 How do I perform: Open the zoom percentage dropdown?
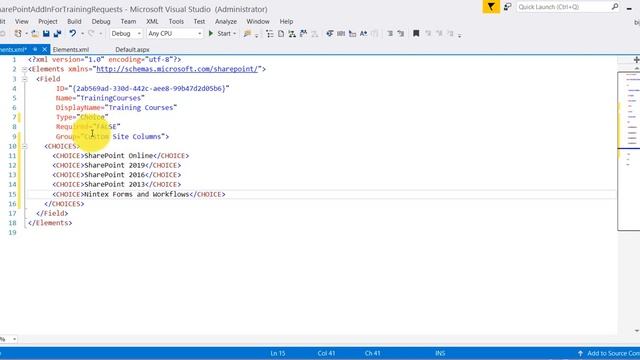tap(15, 339)
